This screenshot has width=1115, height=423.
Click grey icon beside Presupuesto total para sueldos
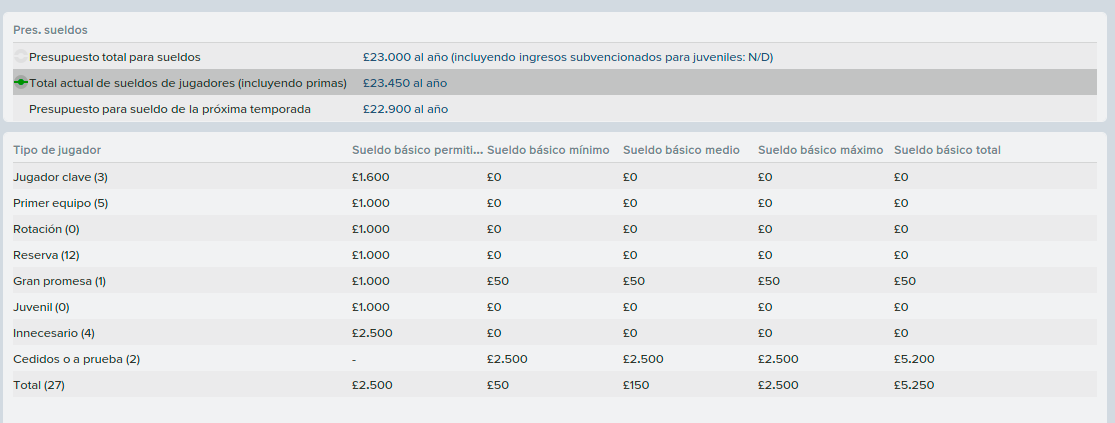pos(21,57)
